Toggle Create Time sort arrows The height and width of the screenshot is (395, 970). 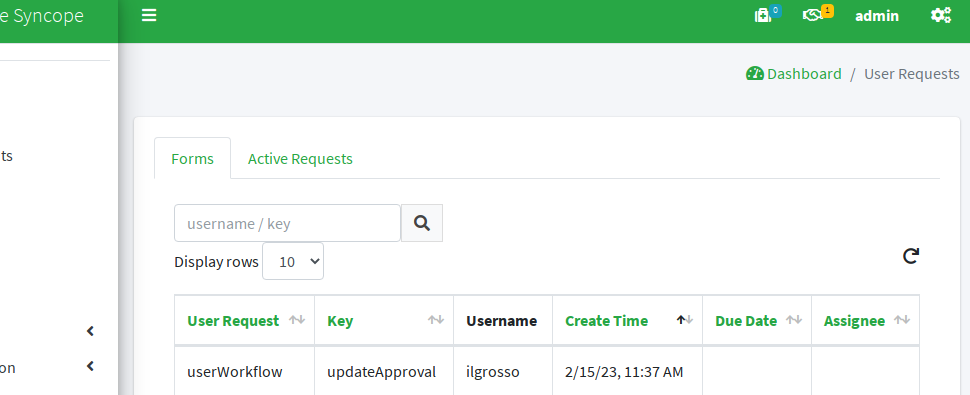click(x=685, y=320)
